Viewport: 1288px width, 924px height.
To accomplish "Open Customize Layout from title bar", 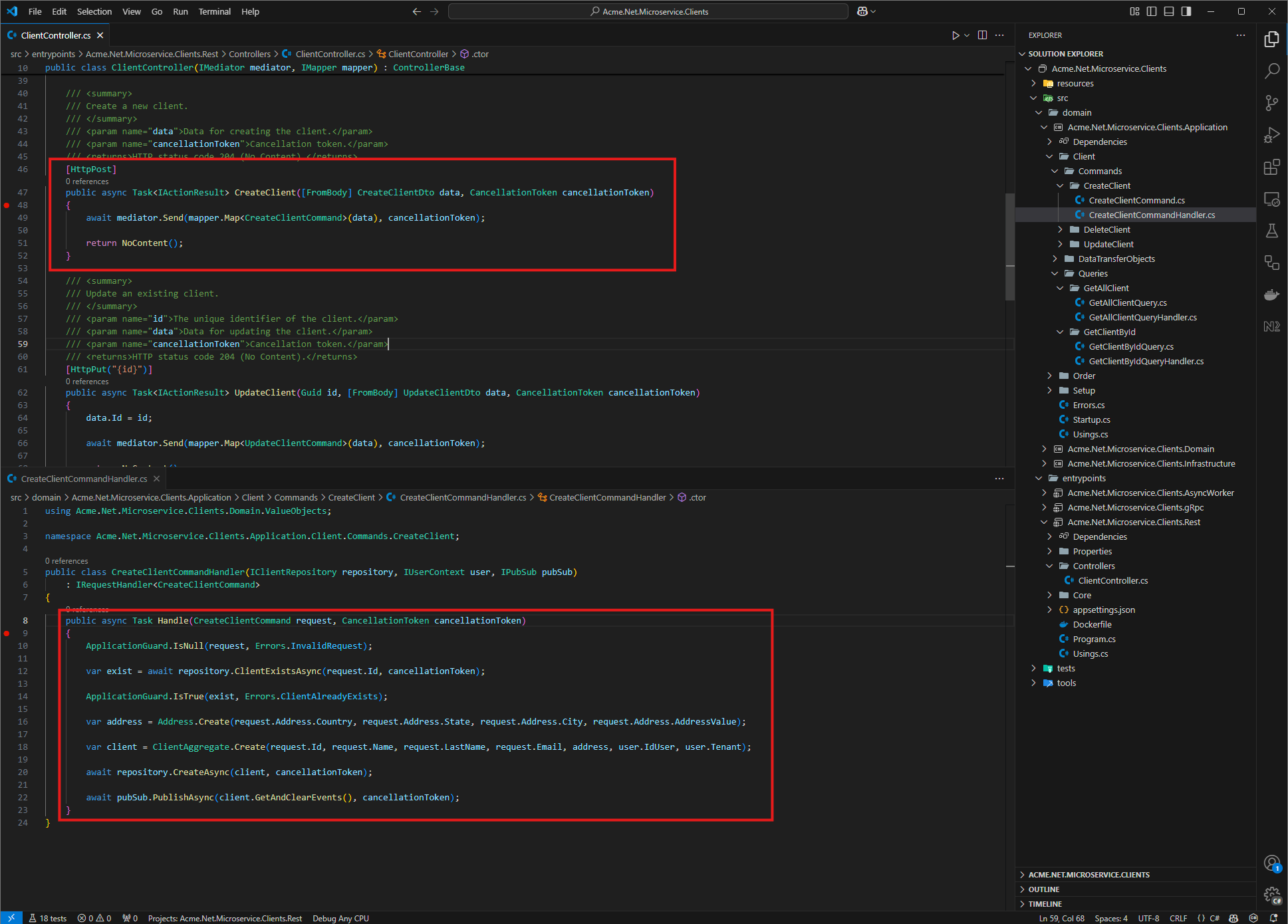I will point(1134,11).
